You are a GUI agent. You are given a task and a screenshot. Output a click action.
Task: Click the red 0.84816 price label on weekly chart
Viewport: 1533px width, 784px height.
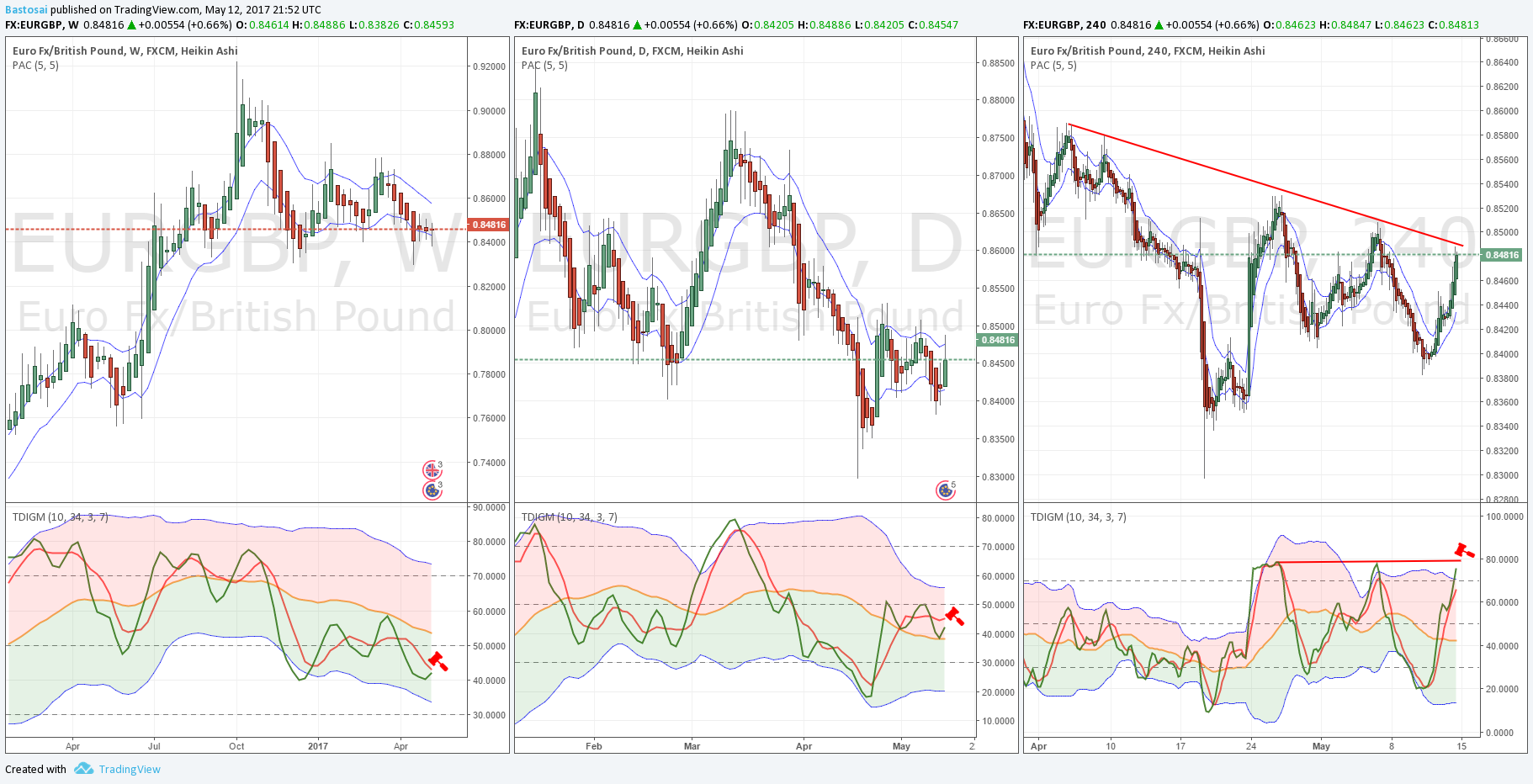pyautogui.click(x=489, y=225)
